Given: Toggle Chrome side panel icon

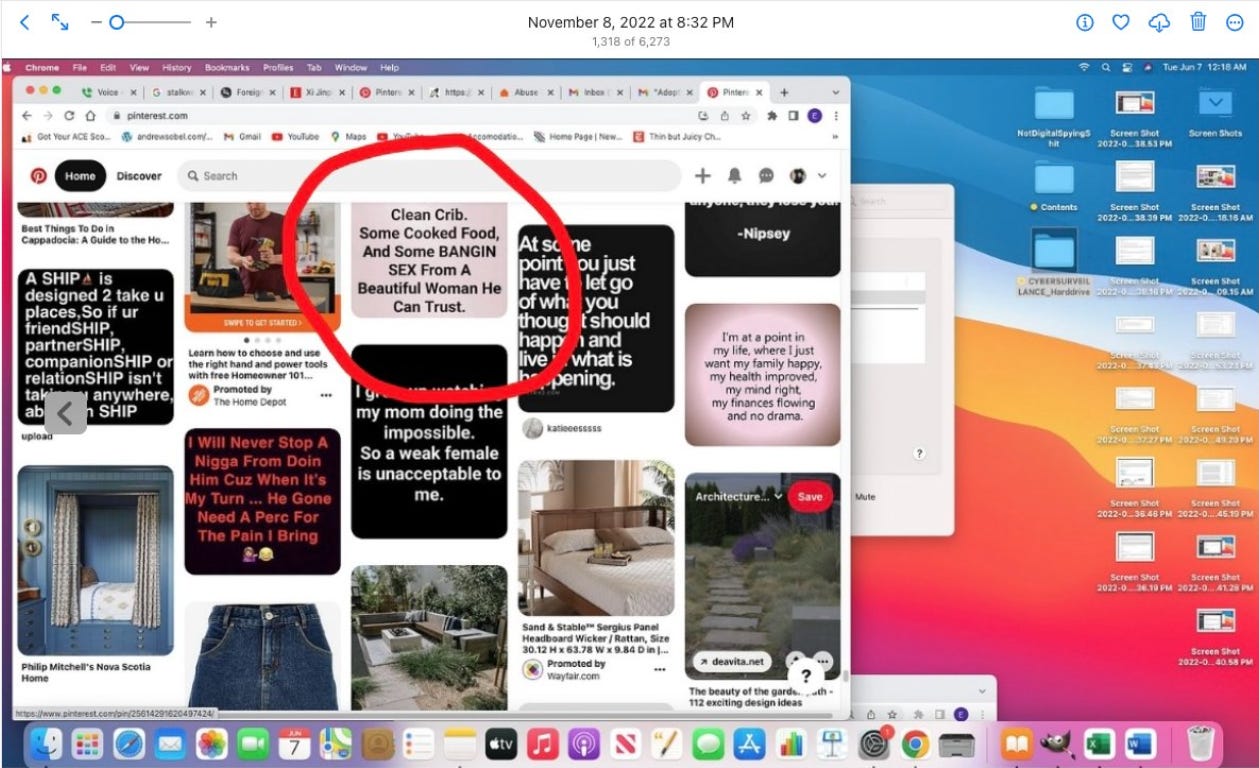Looking at the screenshot, I should [794, 116].
